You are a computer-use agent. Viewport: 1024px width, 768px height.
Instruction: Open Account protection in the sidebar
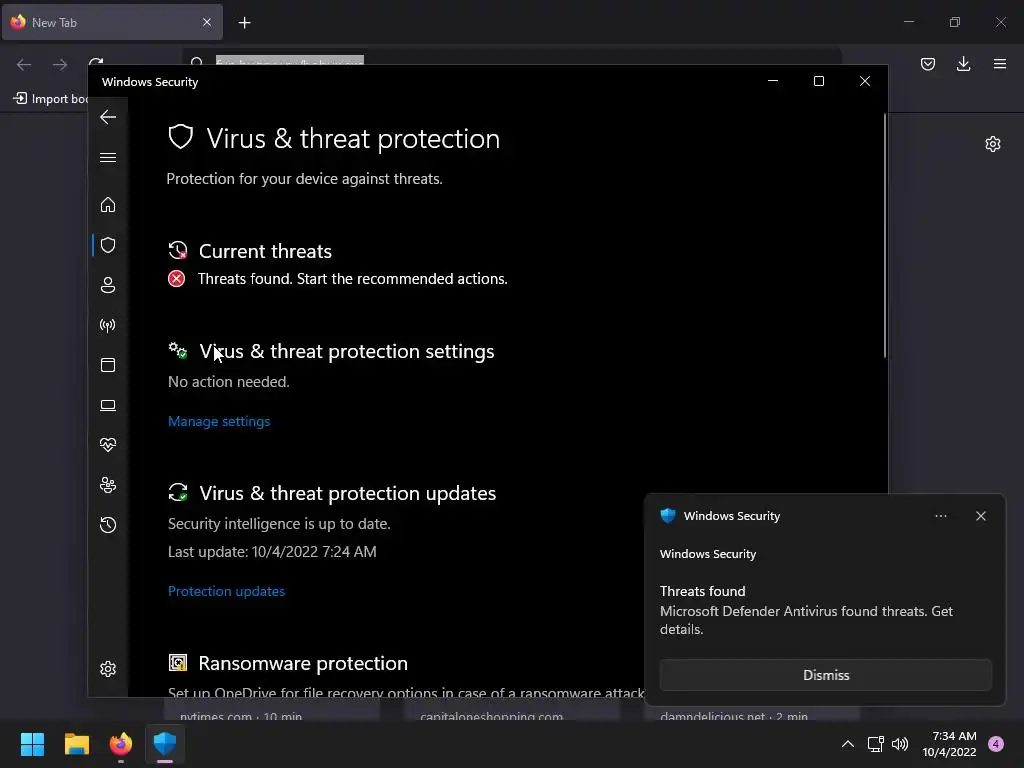[x=108, y=285]
